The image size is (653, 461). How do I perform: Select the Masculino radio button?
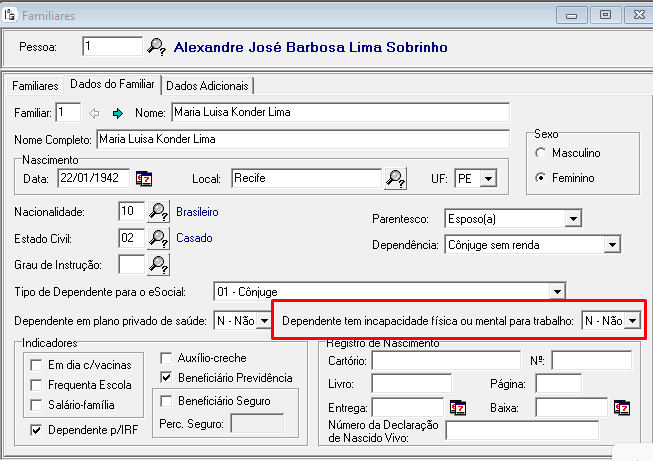point(541,153)
